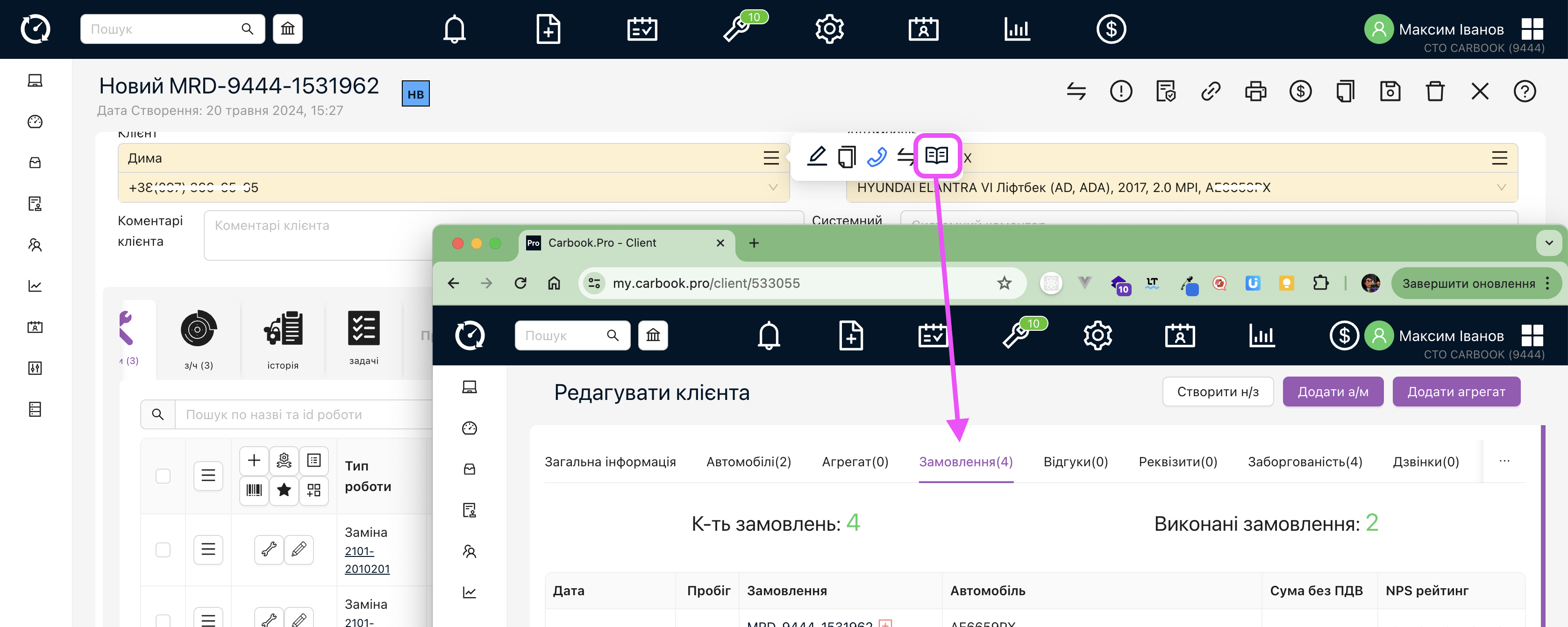Expand the client phone number dropdown

772,187
